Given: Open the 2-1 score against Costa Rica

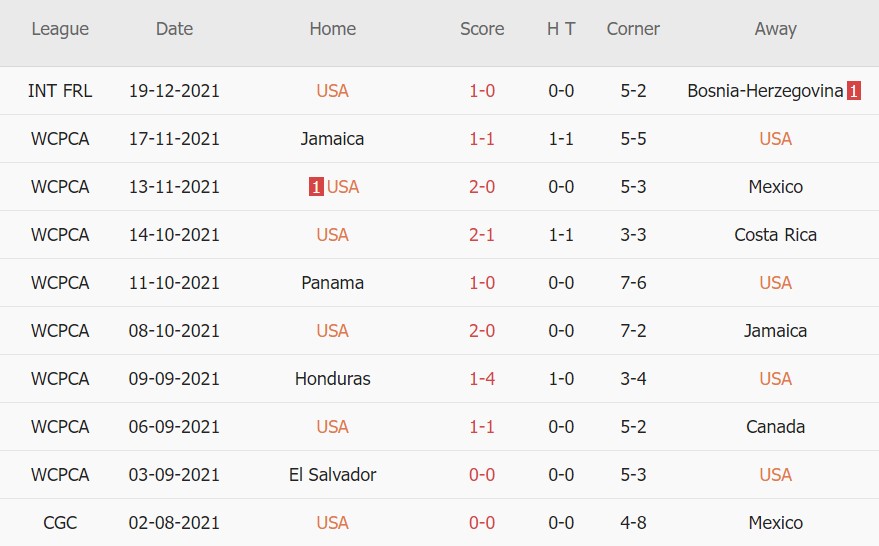Looking at the screenshot, I should 482,235.
